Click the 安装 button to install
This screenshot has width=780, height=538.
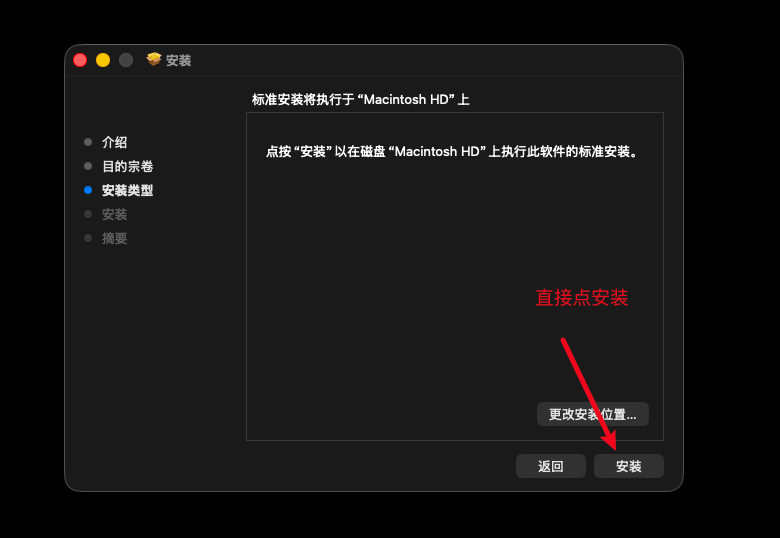click(628, 466)
